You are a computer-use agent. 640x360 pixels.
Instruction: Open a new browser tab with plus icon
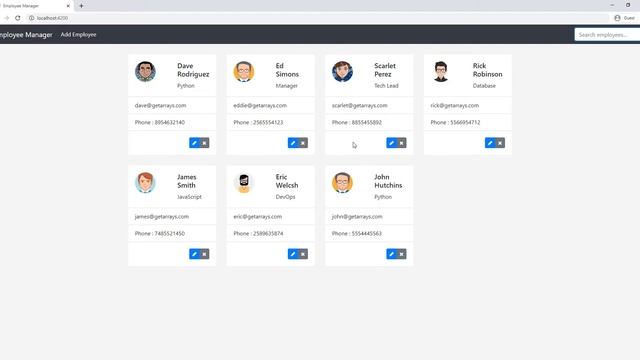81,6
